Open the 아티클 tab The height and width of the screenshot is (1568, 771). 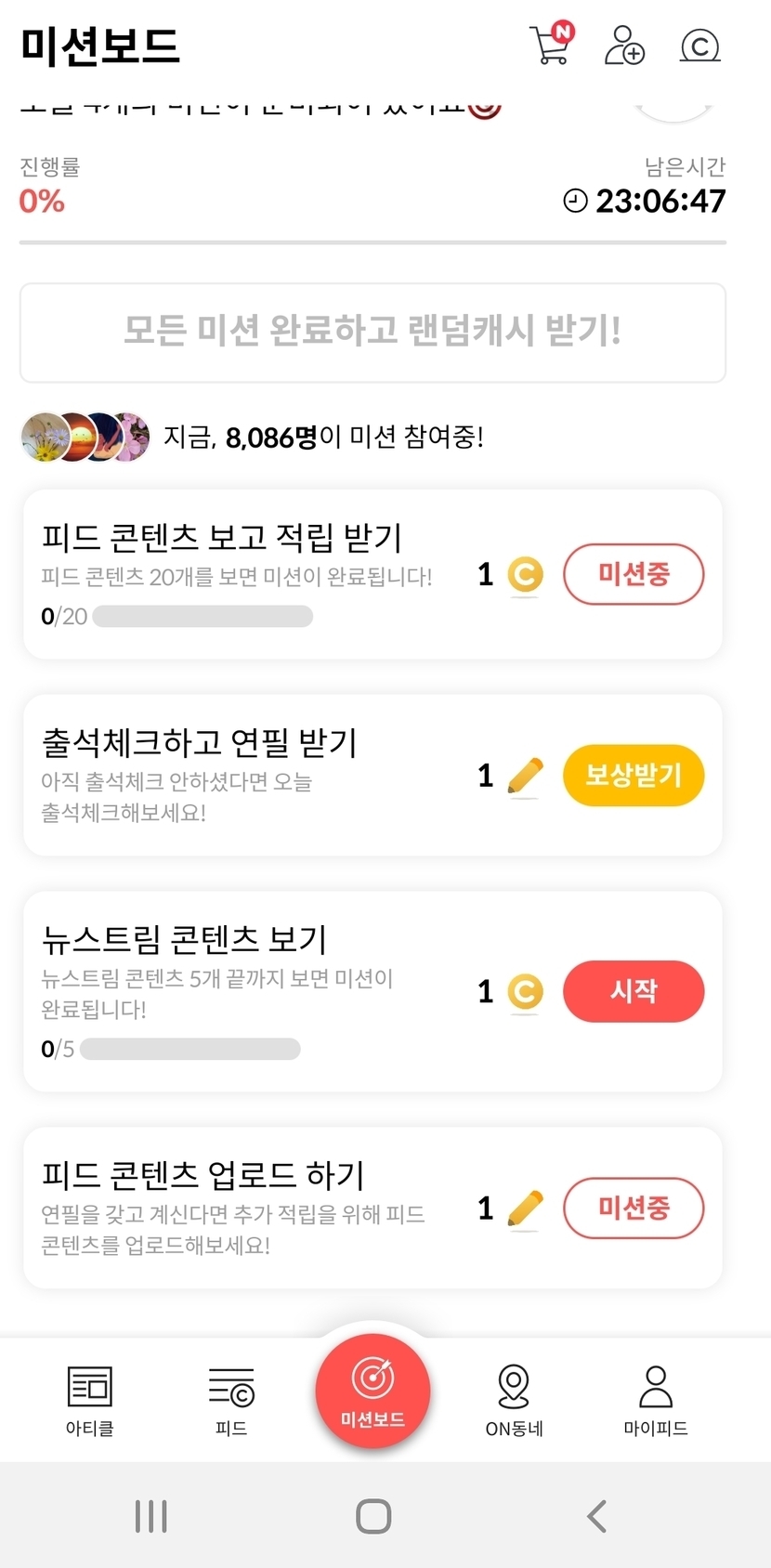point(89,1399)
